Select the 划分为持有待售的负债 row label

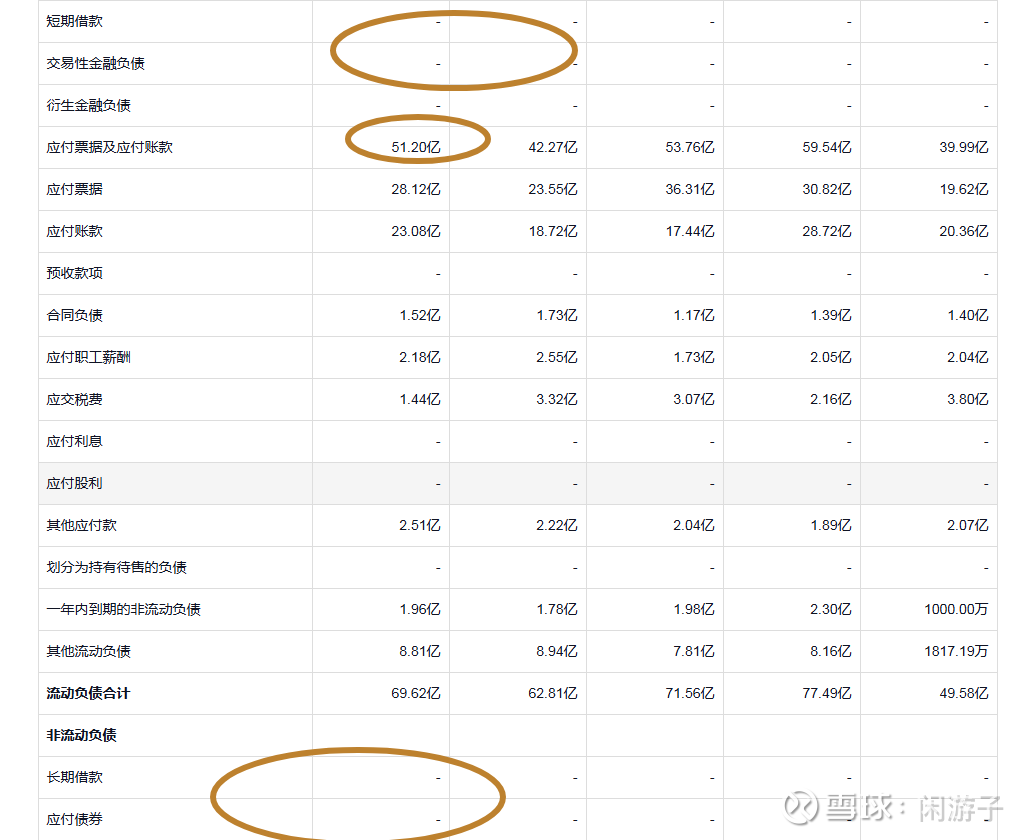(x=117, y=568)
